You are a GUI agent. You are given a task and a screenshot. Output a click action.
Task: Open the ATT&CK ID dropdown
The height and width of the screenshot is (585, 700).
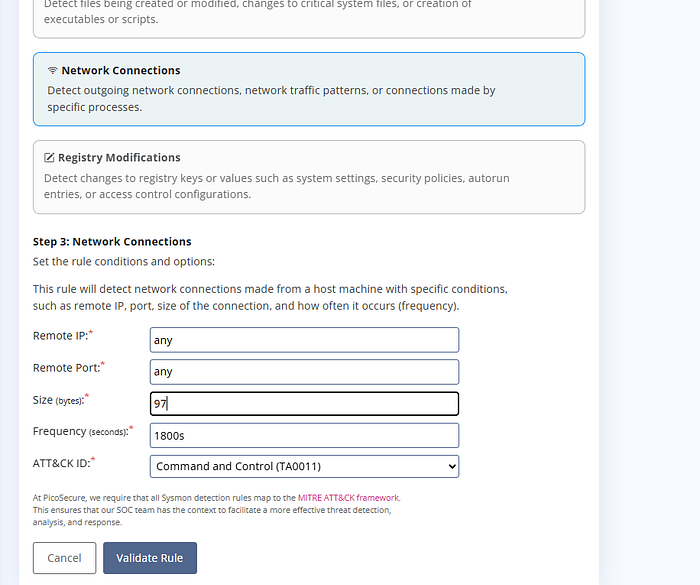pos(304,466)
